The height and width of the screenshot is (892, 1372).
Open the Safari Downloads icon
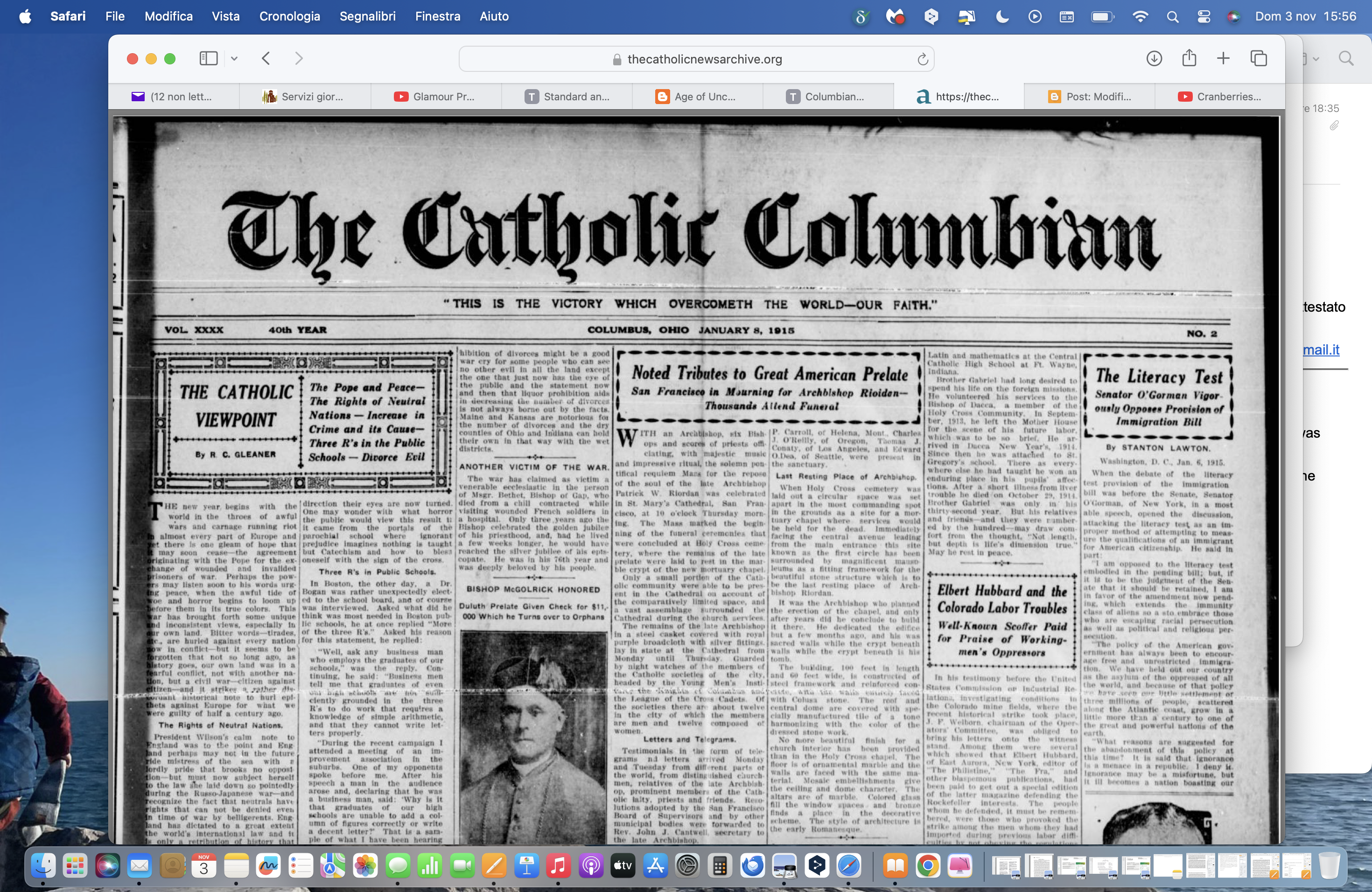pos(1154,59)
